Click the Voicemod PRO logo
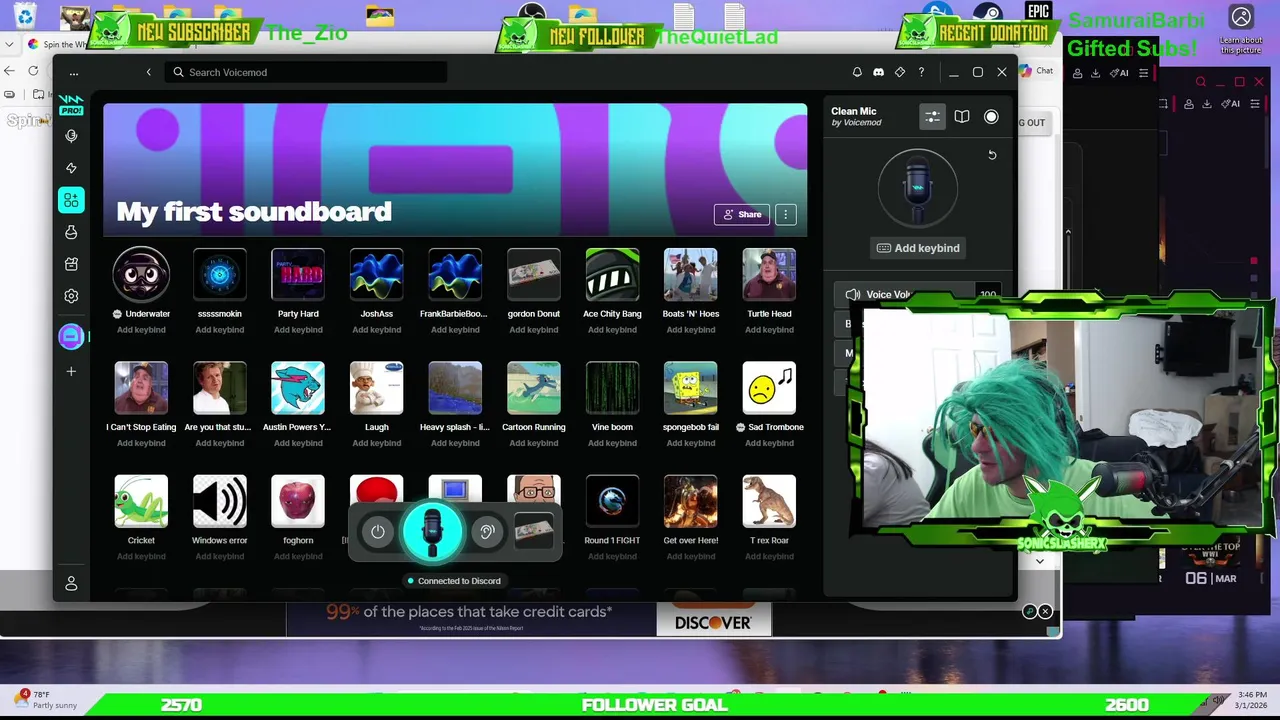Viewport: 1280px width, 720px height. pos(71,105)
